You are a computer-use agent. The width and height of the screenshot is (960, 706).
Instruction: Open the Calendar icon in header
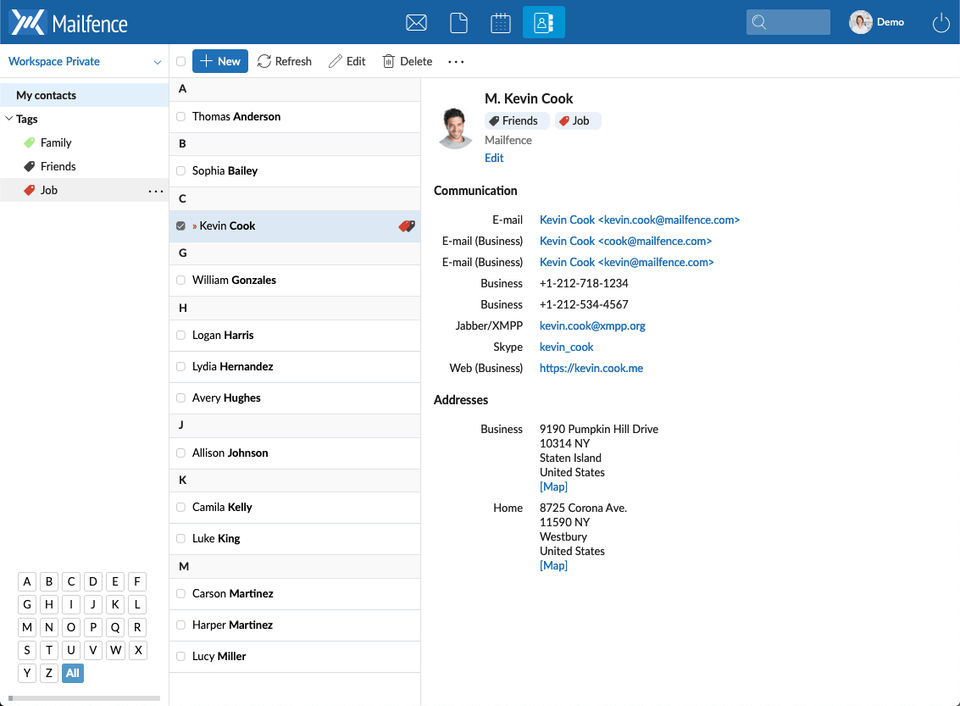point(500,23)
